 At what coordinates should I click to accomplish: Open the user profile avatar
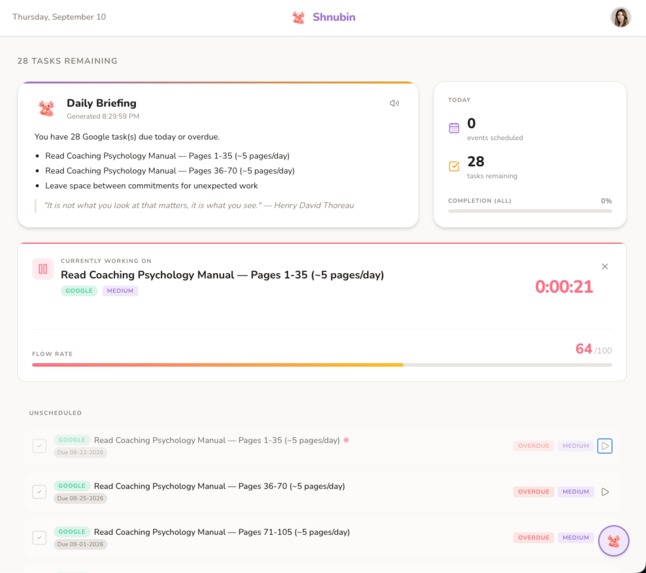tap(621, 17)
